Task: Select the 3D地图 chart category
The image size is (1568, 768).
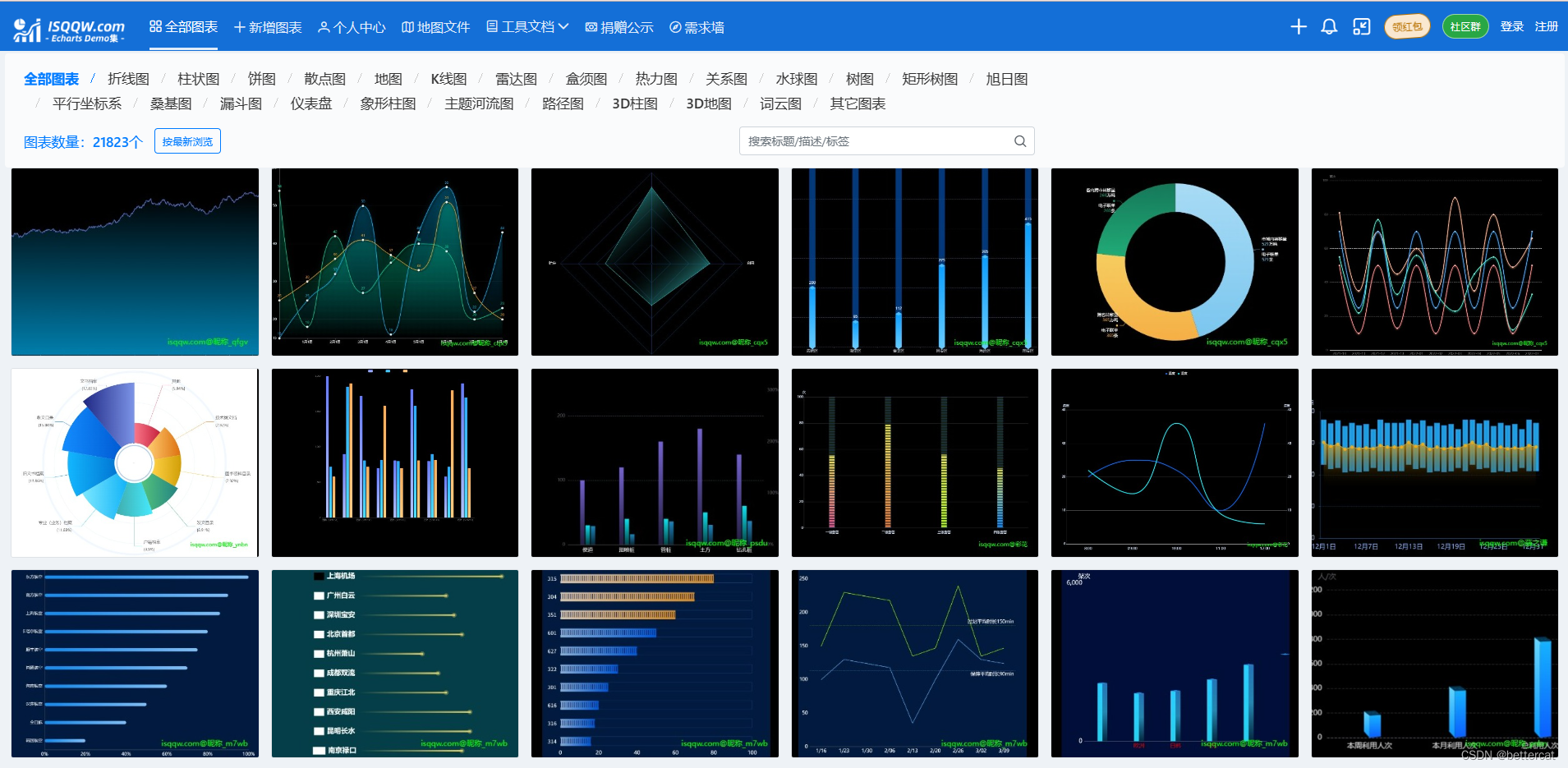Action: pyautogui.click(x=711, y=103)
